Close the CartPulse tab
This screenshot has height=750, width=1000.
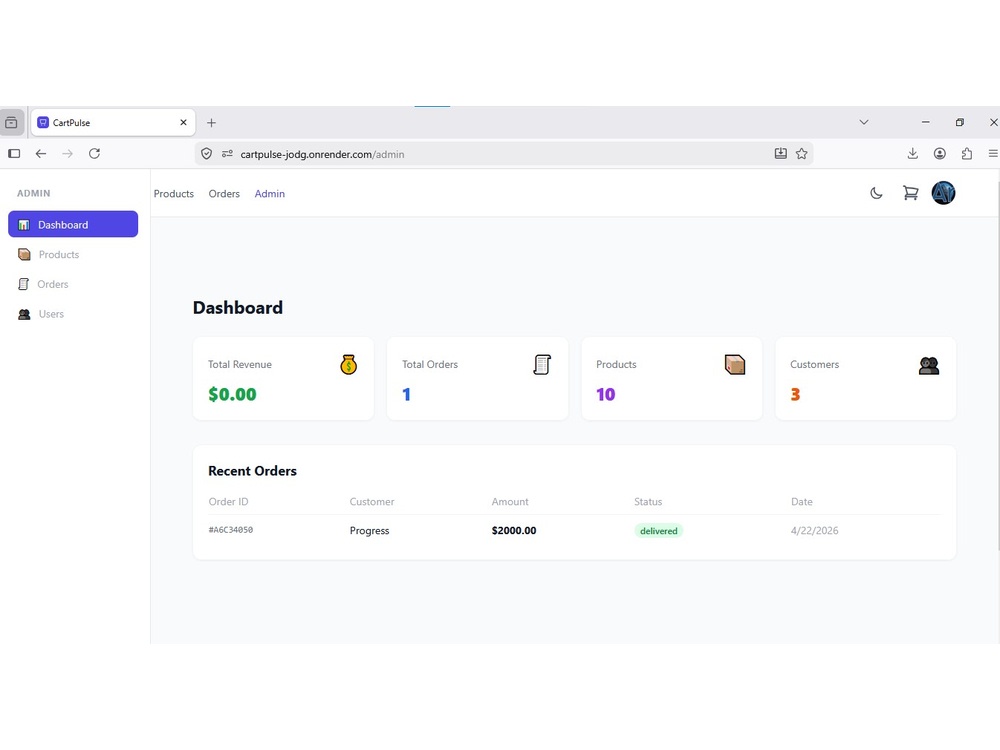184,122
